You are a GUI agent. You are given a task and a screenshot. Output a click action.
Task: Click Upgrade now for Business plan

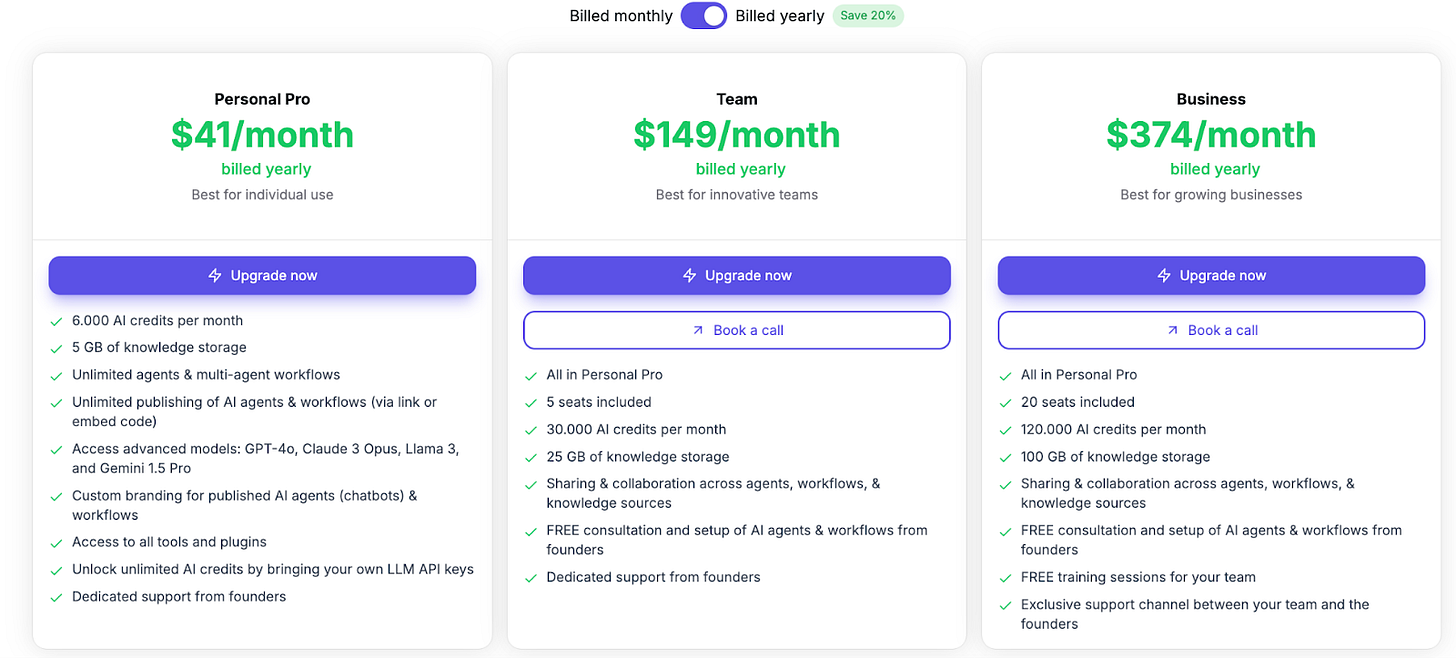click(x=1211, y=275)
